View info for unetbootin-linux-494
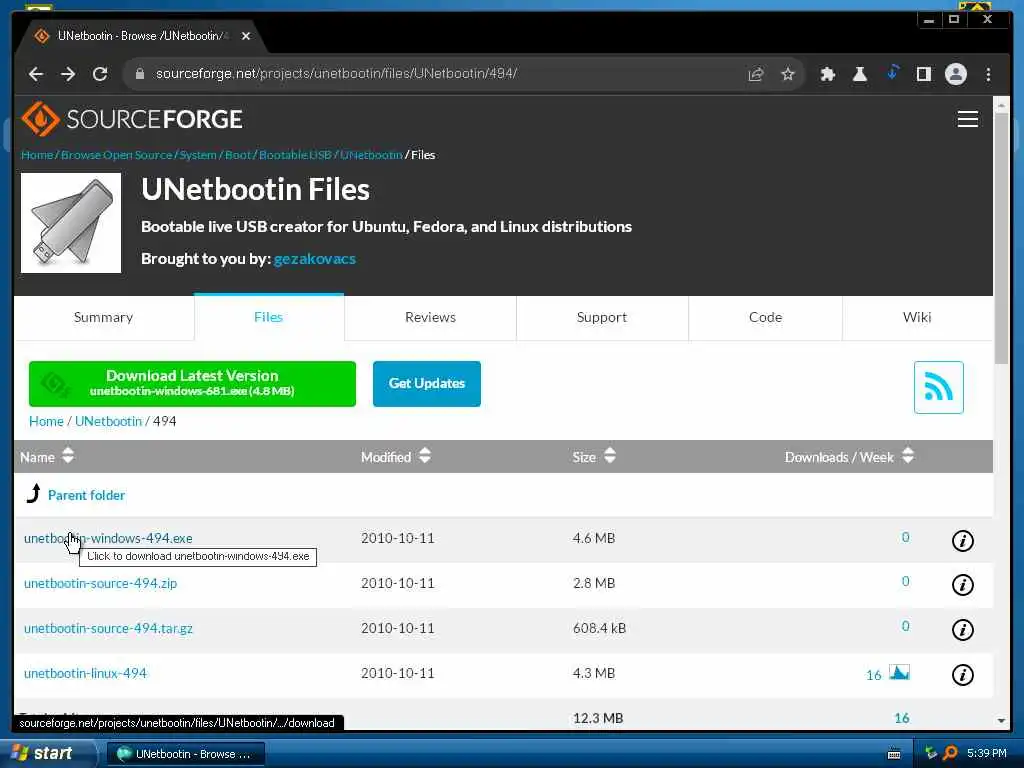Viewport: 1024px width, 768px height. pyautogui.click(x=962, y=675)
